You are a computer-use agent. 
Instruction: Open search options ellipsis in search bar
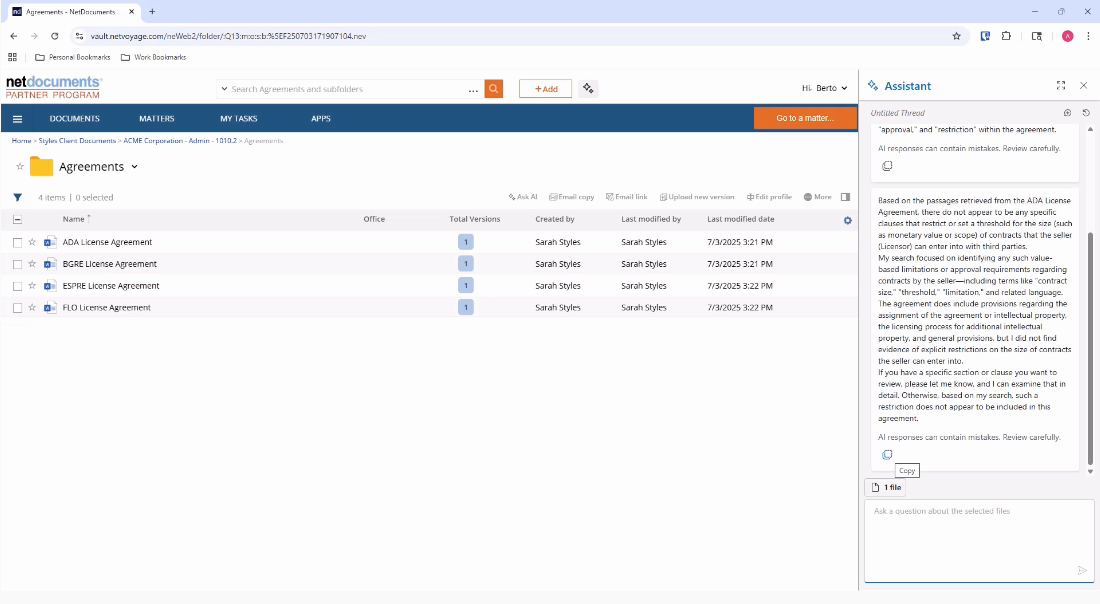tap(474, 89)
